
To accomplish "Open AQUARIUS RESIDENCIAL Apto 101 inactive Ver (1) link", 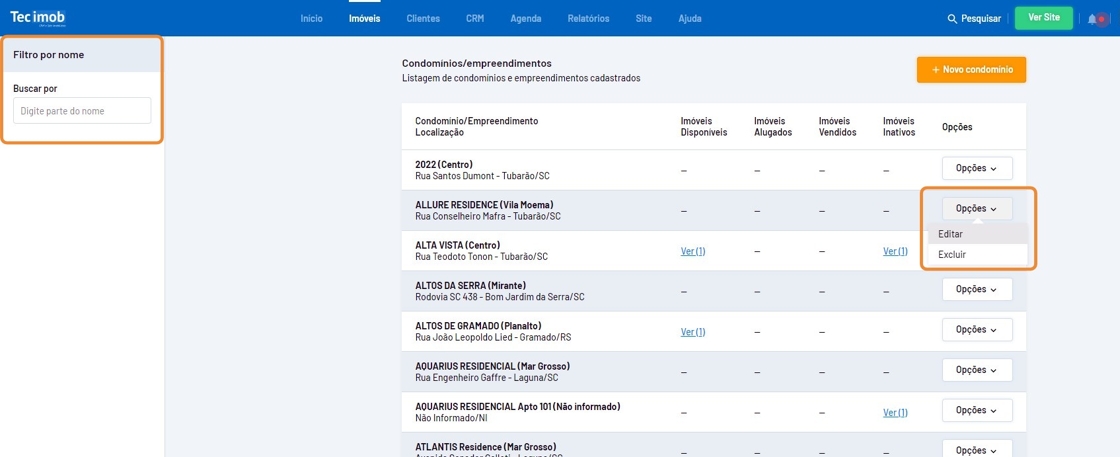I will tap(895, 412).
